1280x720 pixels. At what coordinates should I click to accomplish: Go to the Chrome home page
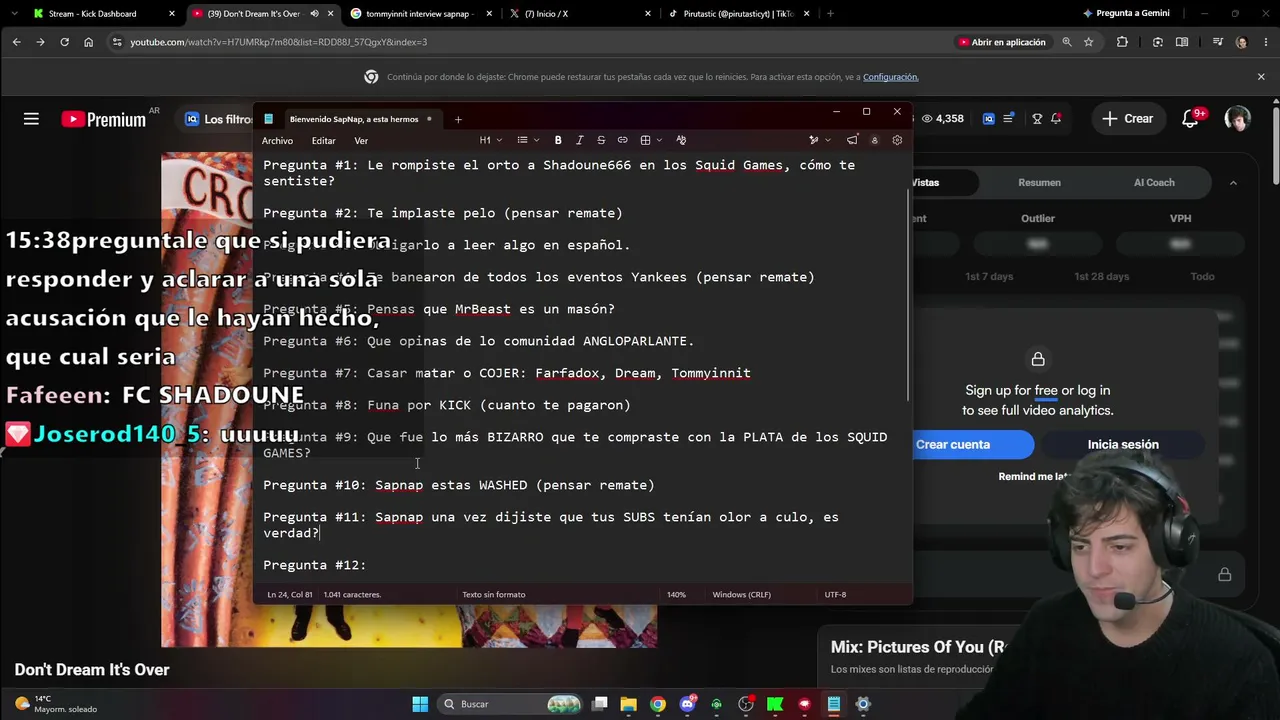point(88,42)
